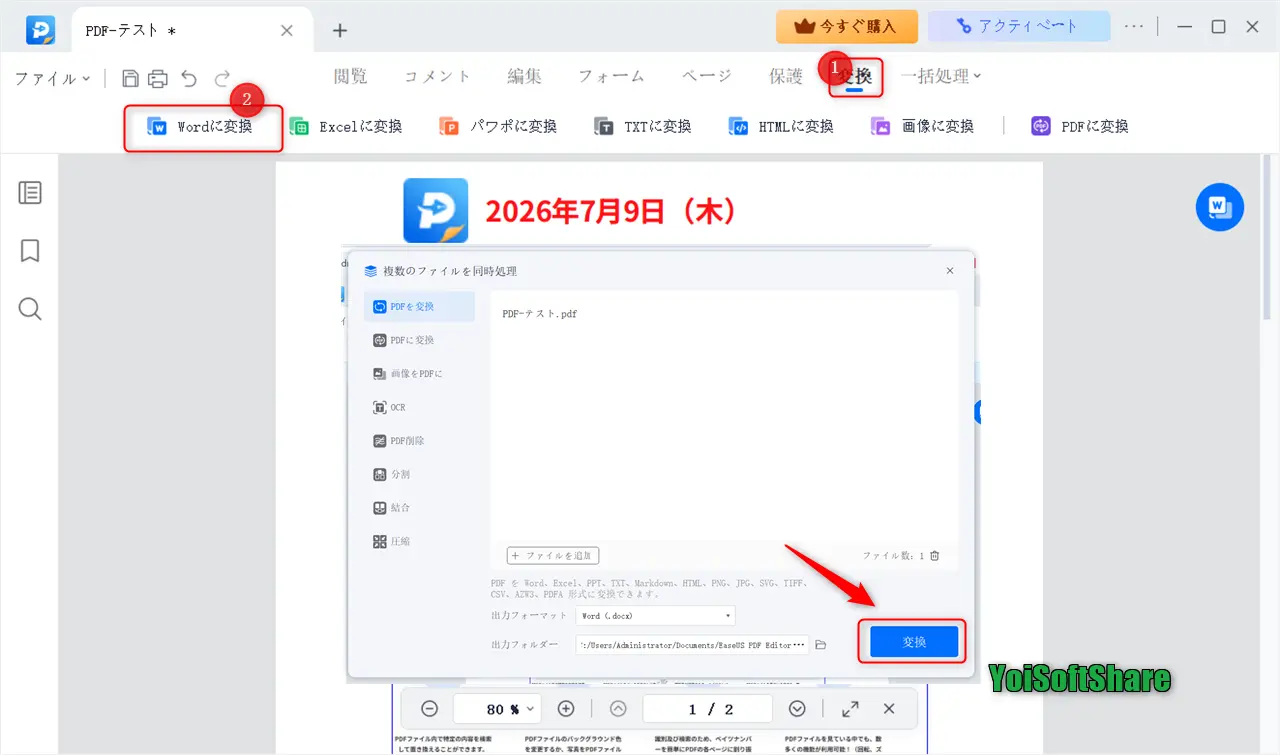Delete file list with trash icon

[935, 556]
